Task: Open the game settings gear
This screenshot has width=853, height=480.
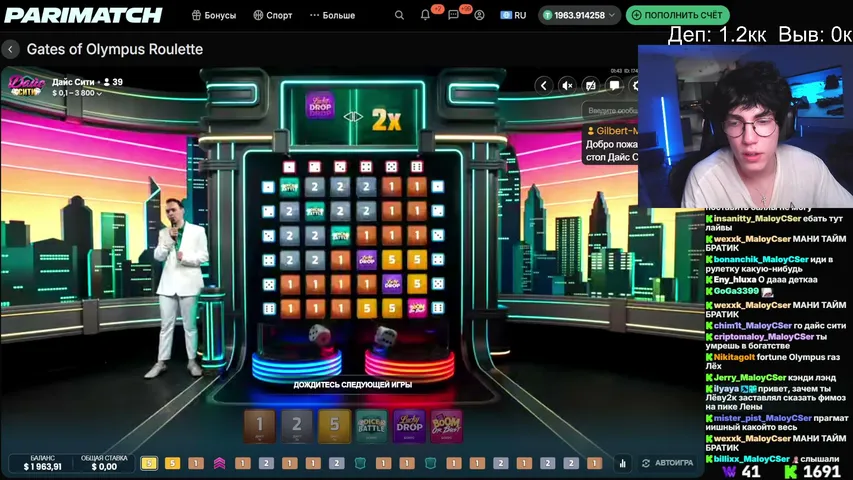Action: [x=634, y=85]
